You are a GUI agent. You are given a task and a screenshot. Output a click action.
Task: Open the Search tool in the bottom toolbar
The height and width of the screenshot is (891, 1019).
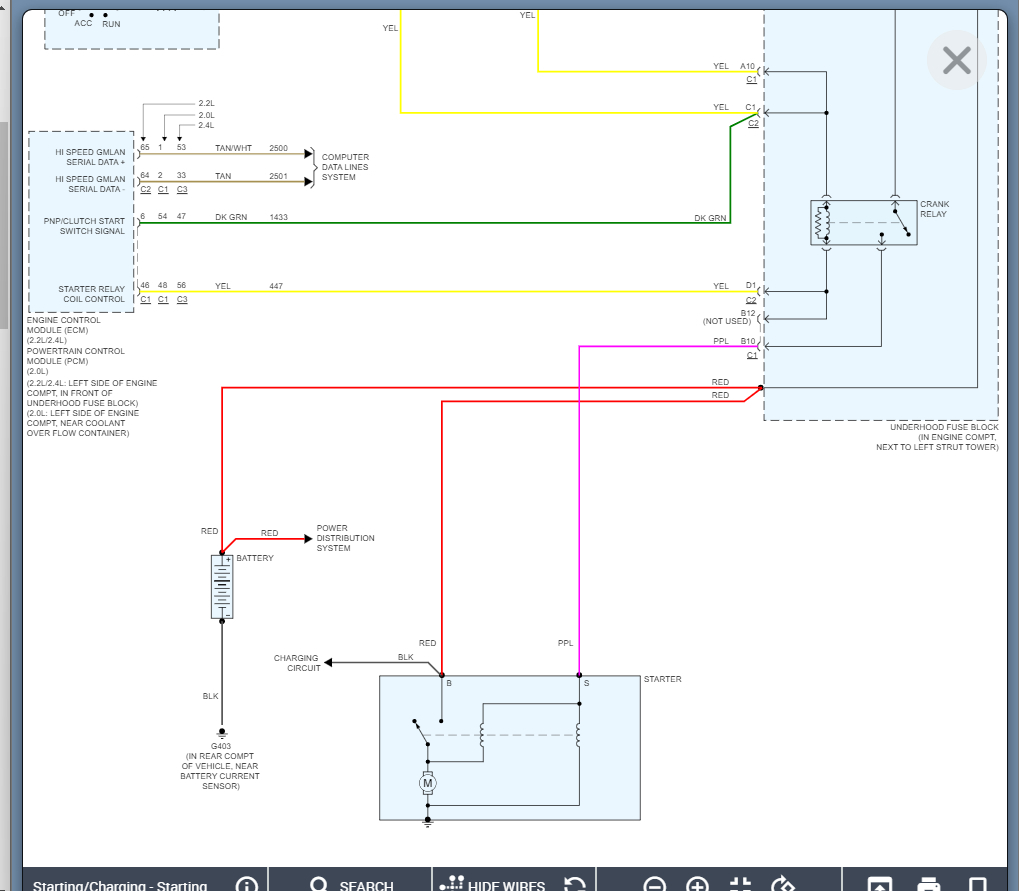[x=354, y=884]
